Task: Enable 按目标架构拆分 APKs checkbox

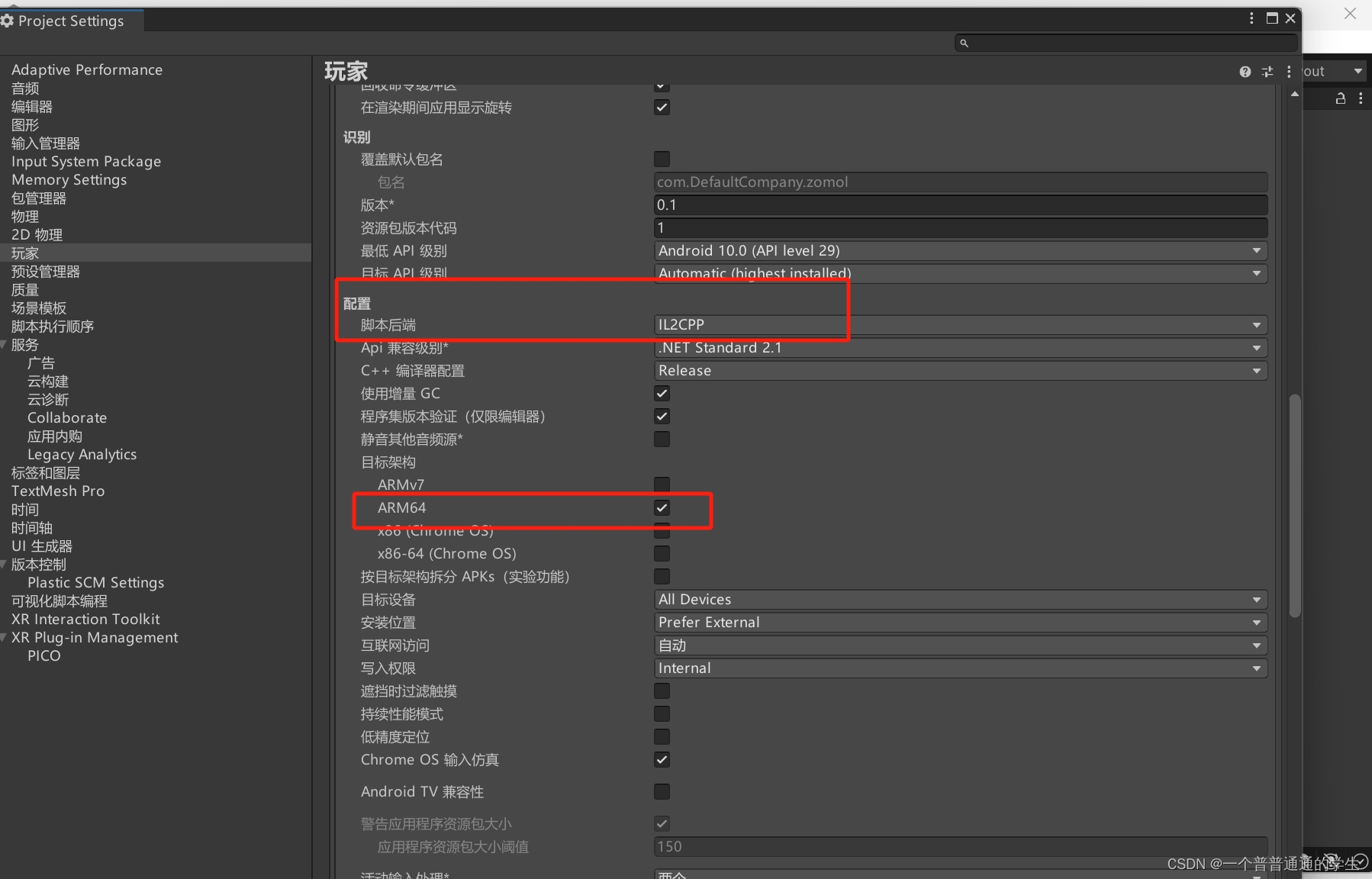Action: pyautogui.click(x=662, y=576)
